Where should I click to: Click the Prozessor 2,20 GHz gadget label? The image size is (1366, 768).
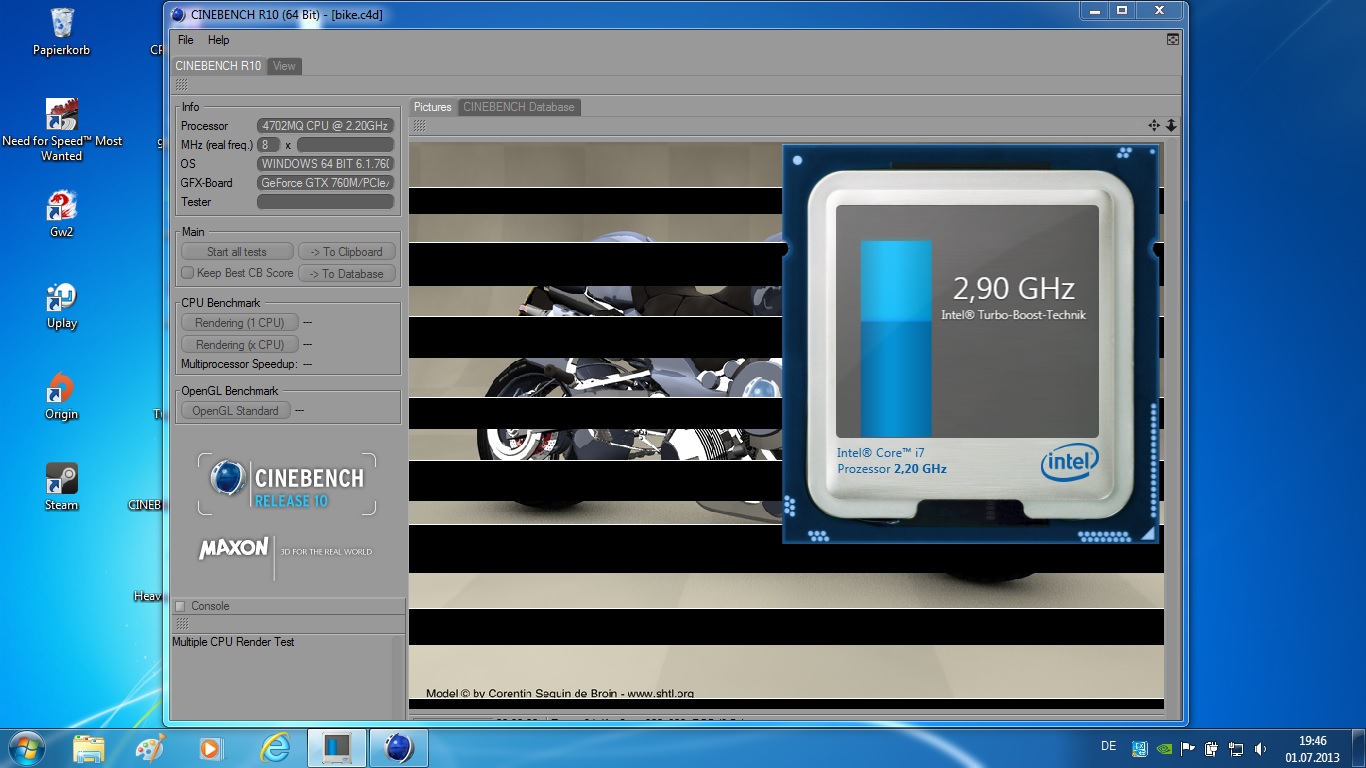pos(892,469)
